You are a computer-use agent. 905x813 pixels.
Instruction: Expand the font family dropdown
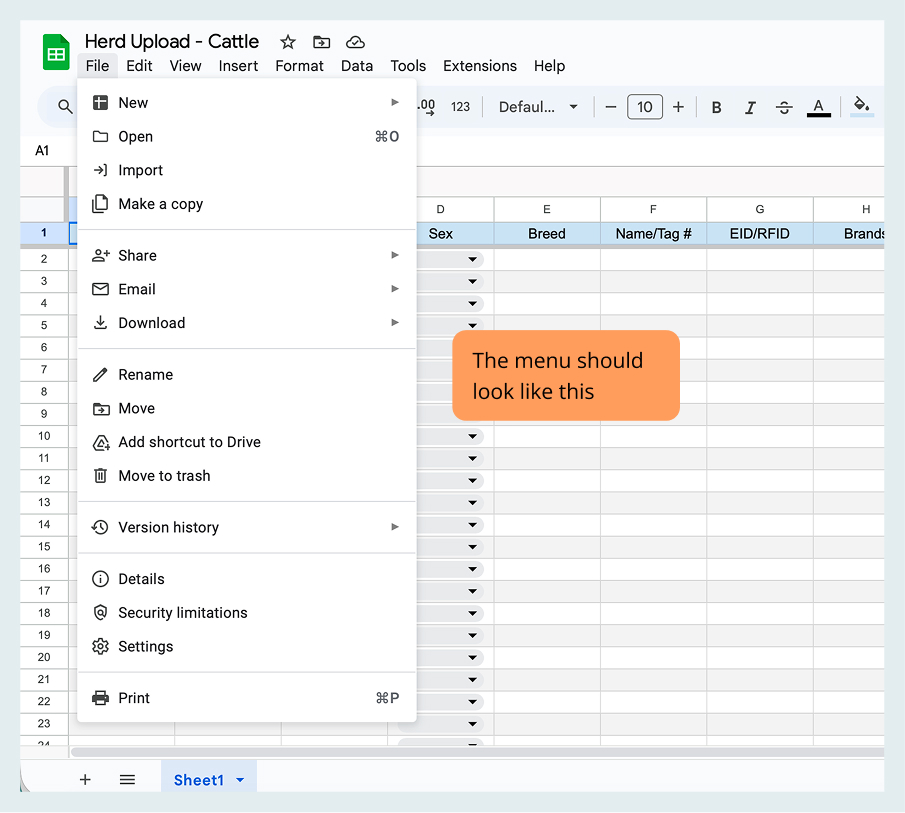539,107
